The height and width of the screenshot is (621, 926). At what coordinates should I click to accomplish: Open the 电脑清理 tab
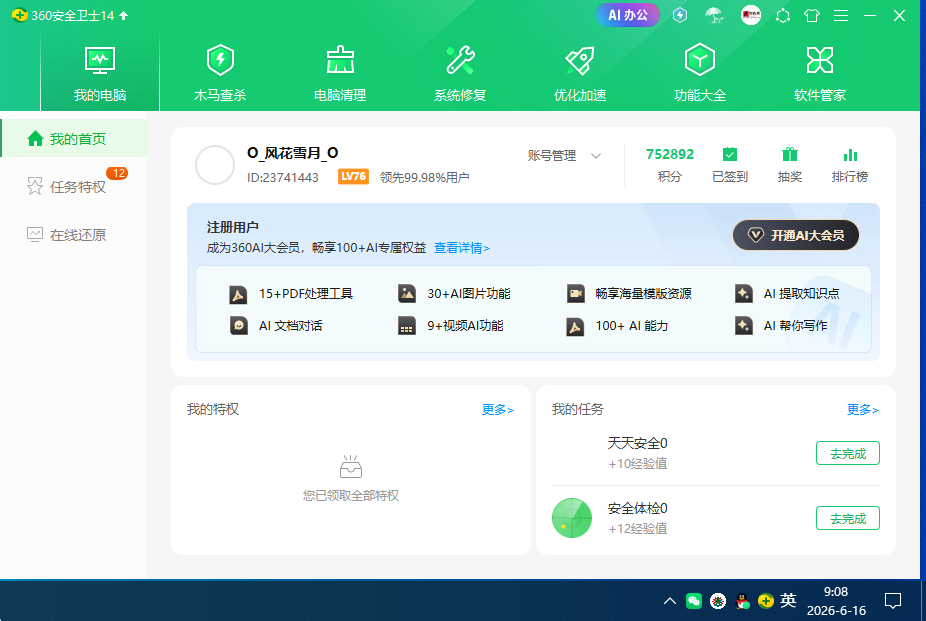pos(340,73)
